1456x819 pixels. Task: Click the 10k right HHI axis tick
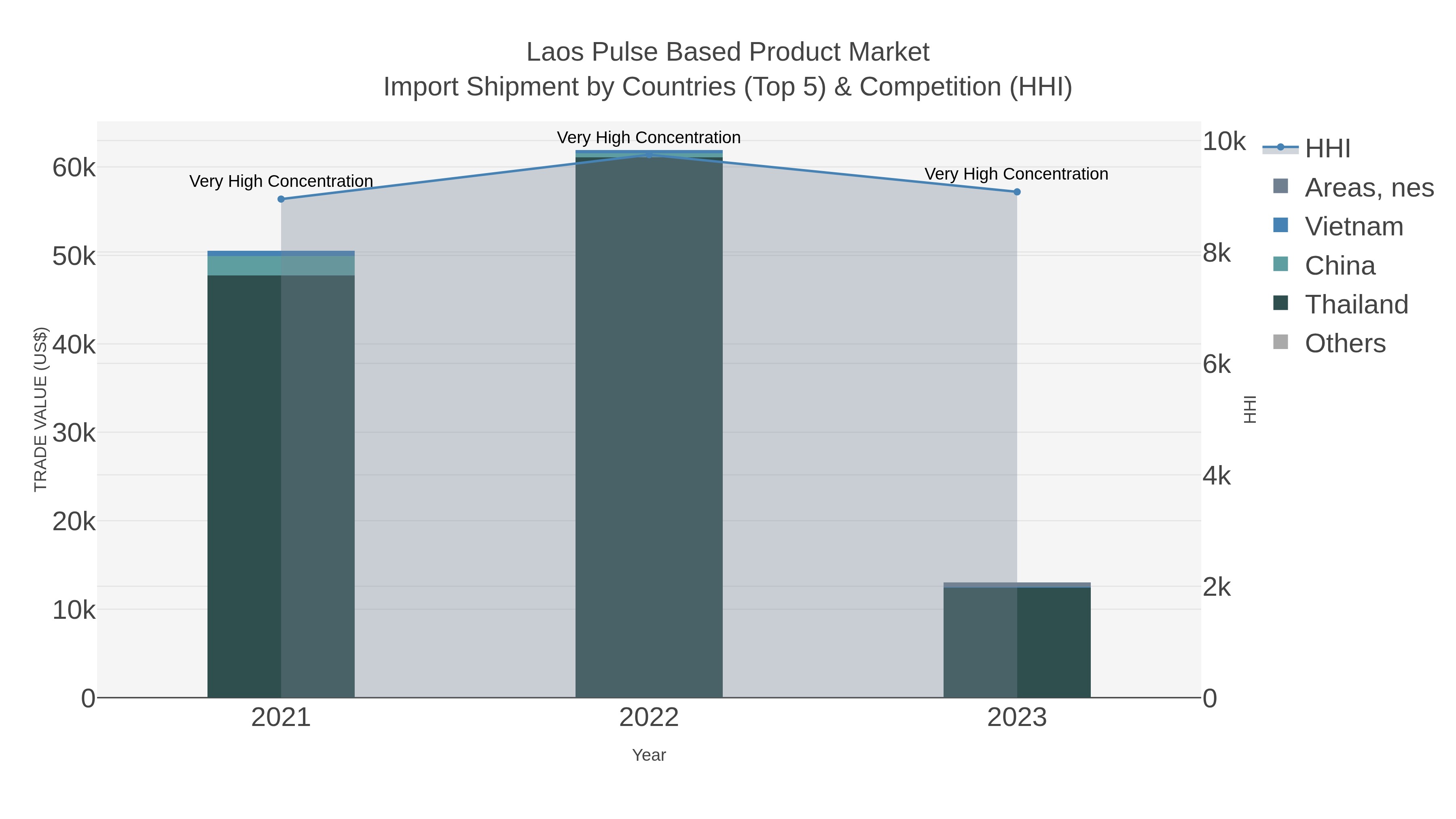[1224, 141]
